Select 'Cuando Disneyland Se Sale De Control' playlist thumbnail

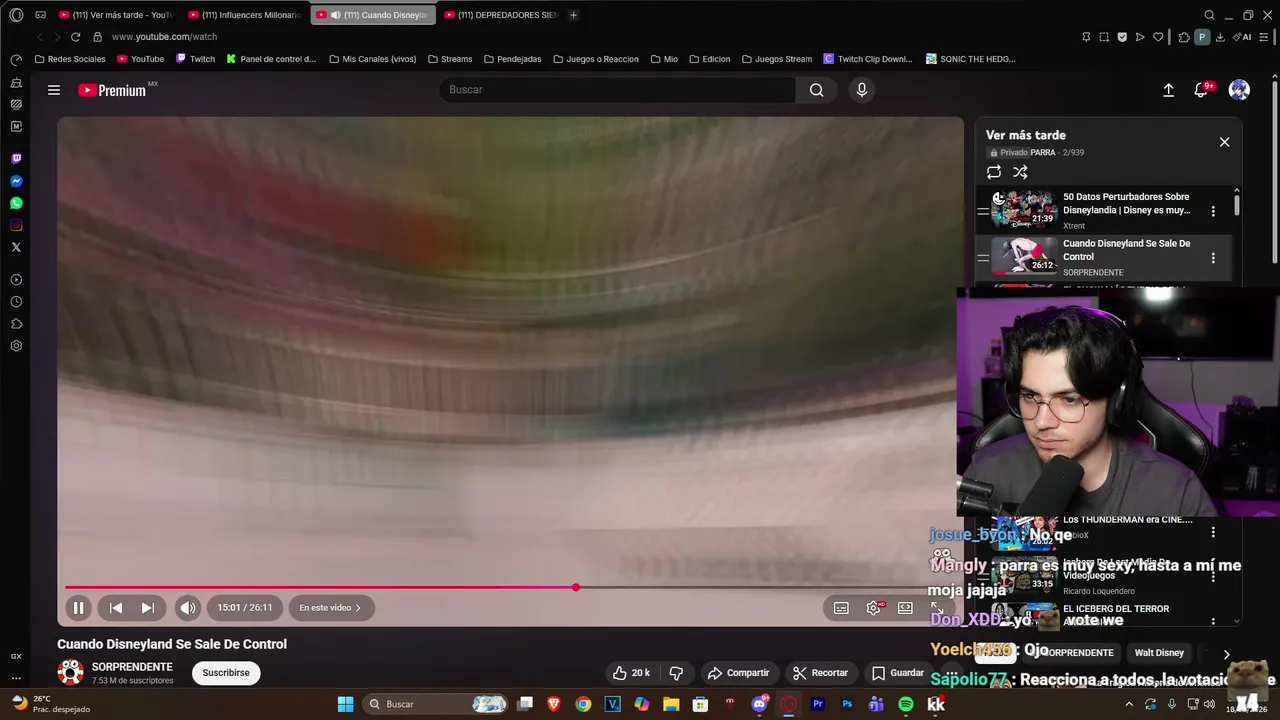[x=1023, y=256]
